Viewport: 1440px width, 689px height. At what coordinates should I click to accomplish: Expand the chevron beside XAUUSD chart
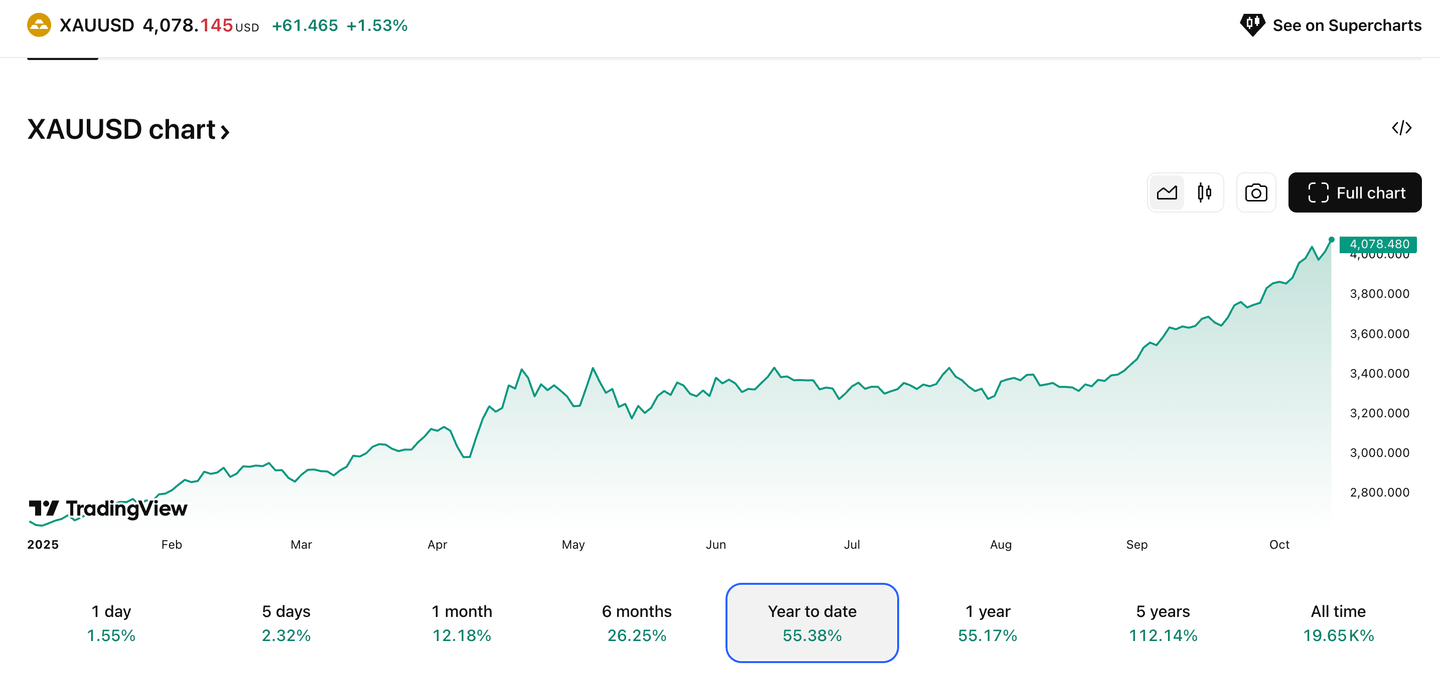225,132
